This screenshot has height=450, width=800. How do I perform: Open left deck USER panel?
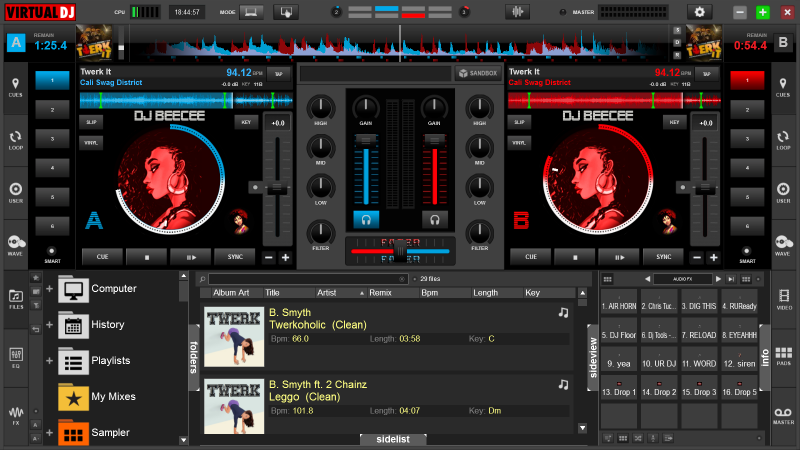[15, 193]
